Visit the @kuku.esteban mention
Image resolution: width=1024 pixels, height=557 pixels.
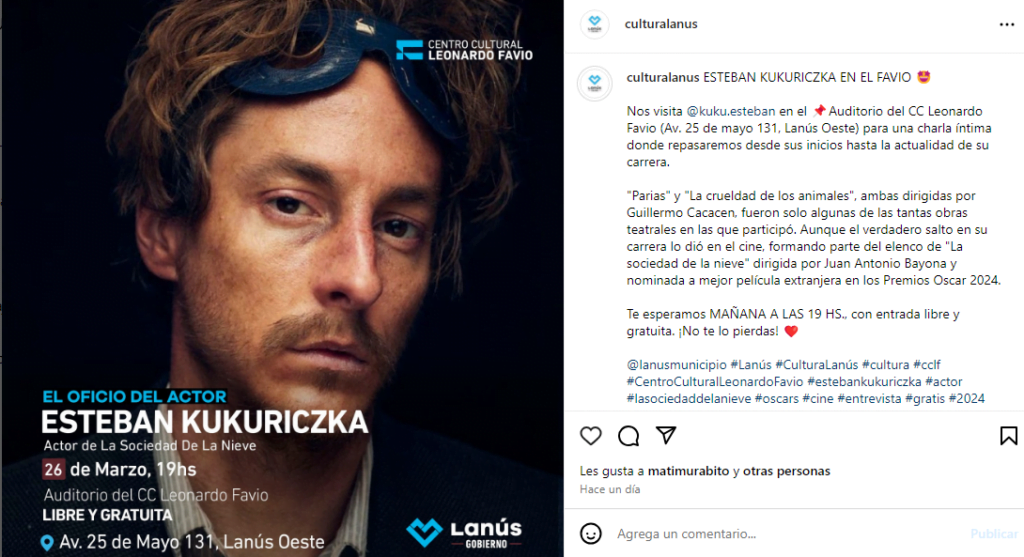731,112
